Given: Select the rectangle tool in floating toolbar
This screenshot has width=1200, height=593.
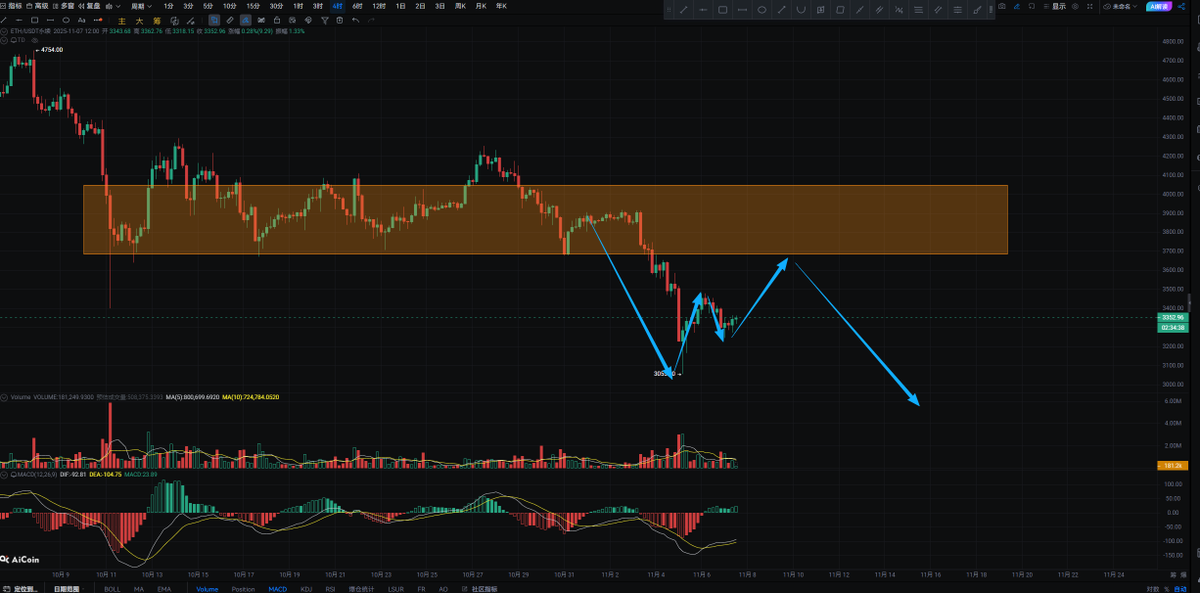Looking at the screenshot, I should (722, 9).
